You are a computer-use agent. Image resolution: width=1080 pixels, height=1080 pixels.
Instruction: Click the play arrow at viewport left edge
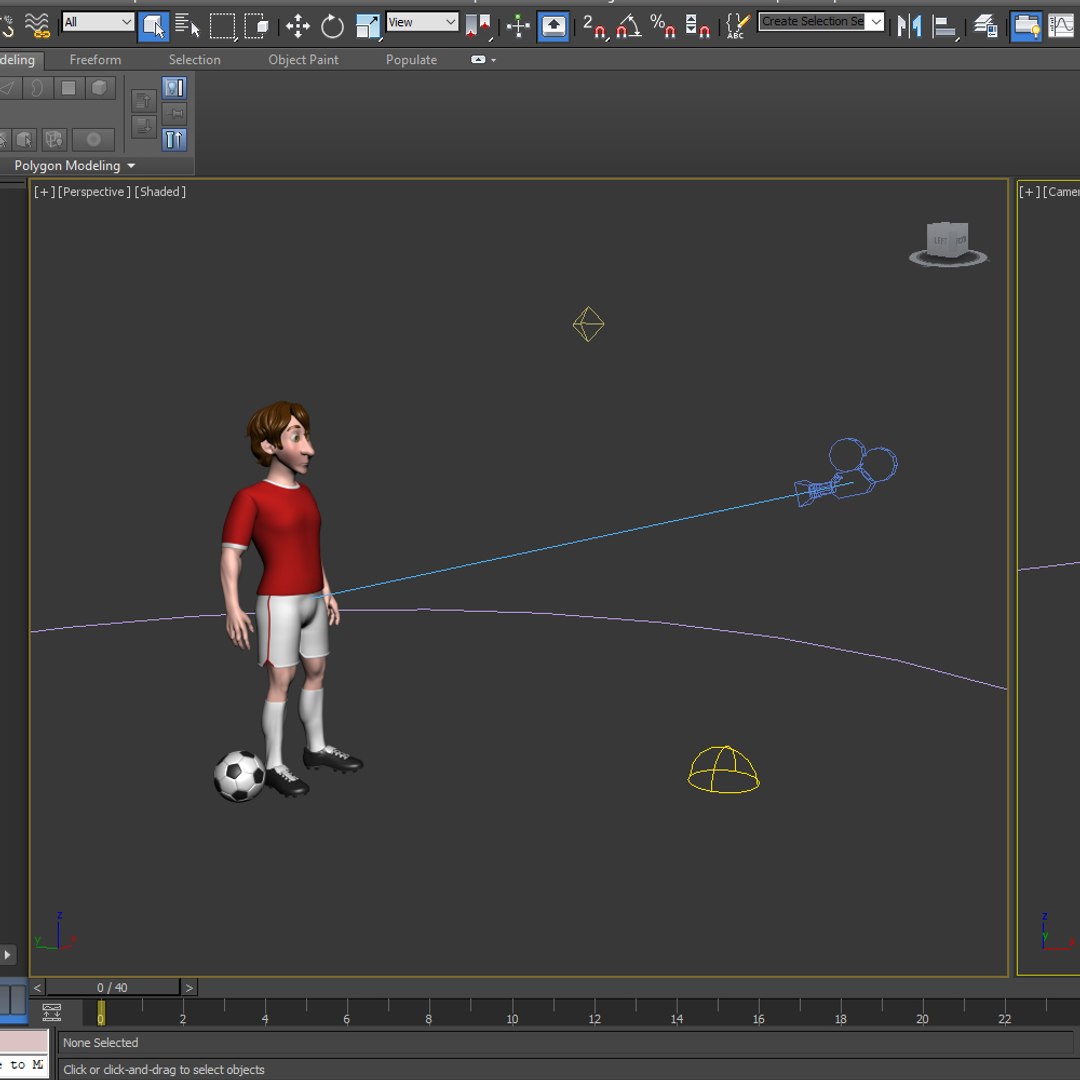8,955
